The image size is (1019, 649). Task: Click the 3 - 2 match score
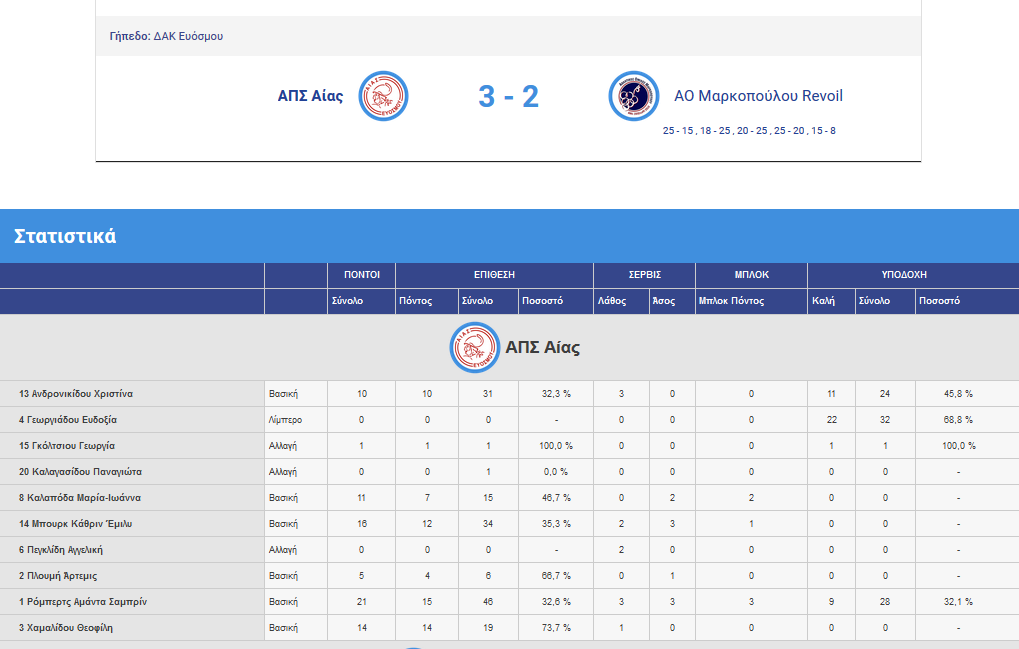coord(508,97)
